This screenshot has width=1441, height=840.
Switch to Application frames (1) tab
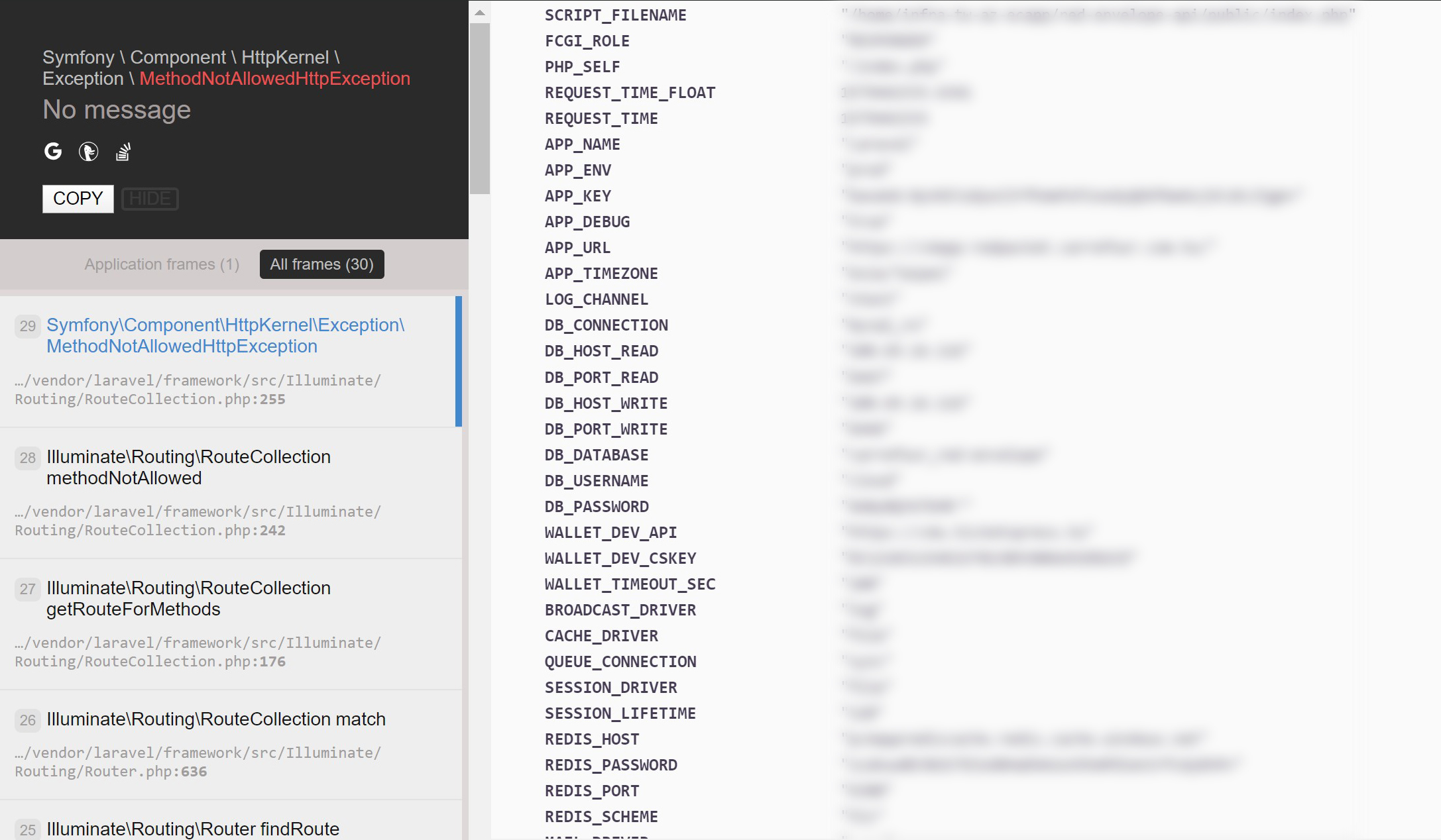[162, 264]
